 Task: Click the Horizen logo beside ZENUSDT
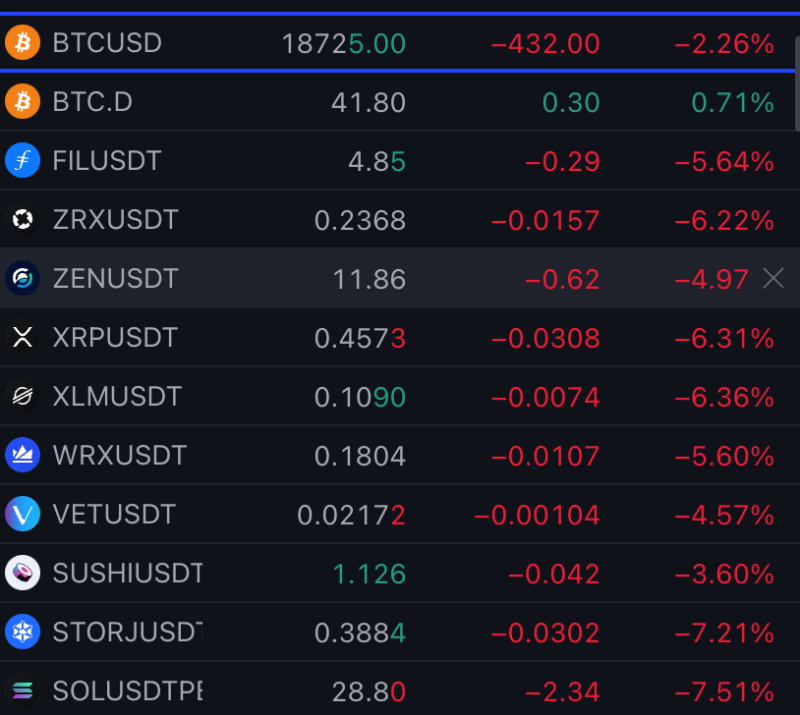[22, 278]
